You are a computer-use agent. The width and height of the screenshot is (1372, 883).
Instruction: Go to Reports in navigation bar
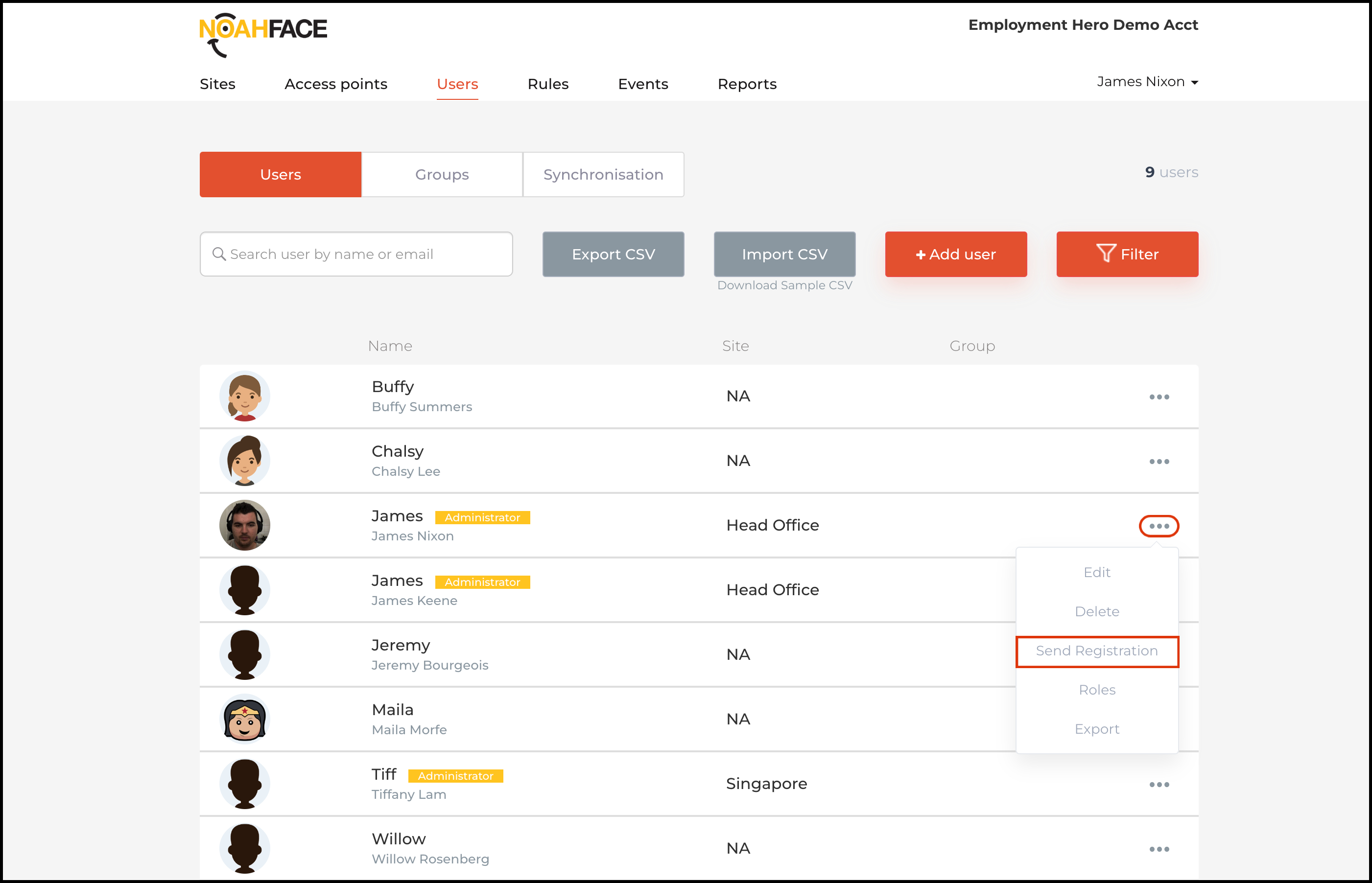[747, 84]
